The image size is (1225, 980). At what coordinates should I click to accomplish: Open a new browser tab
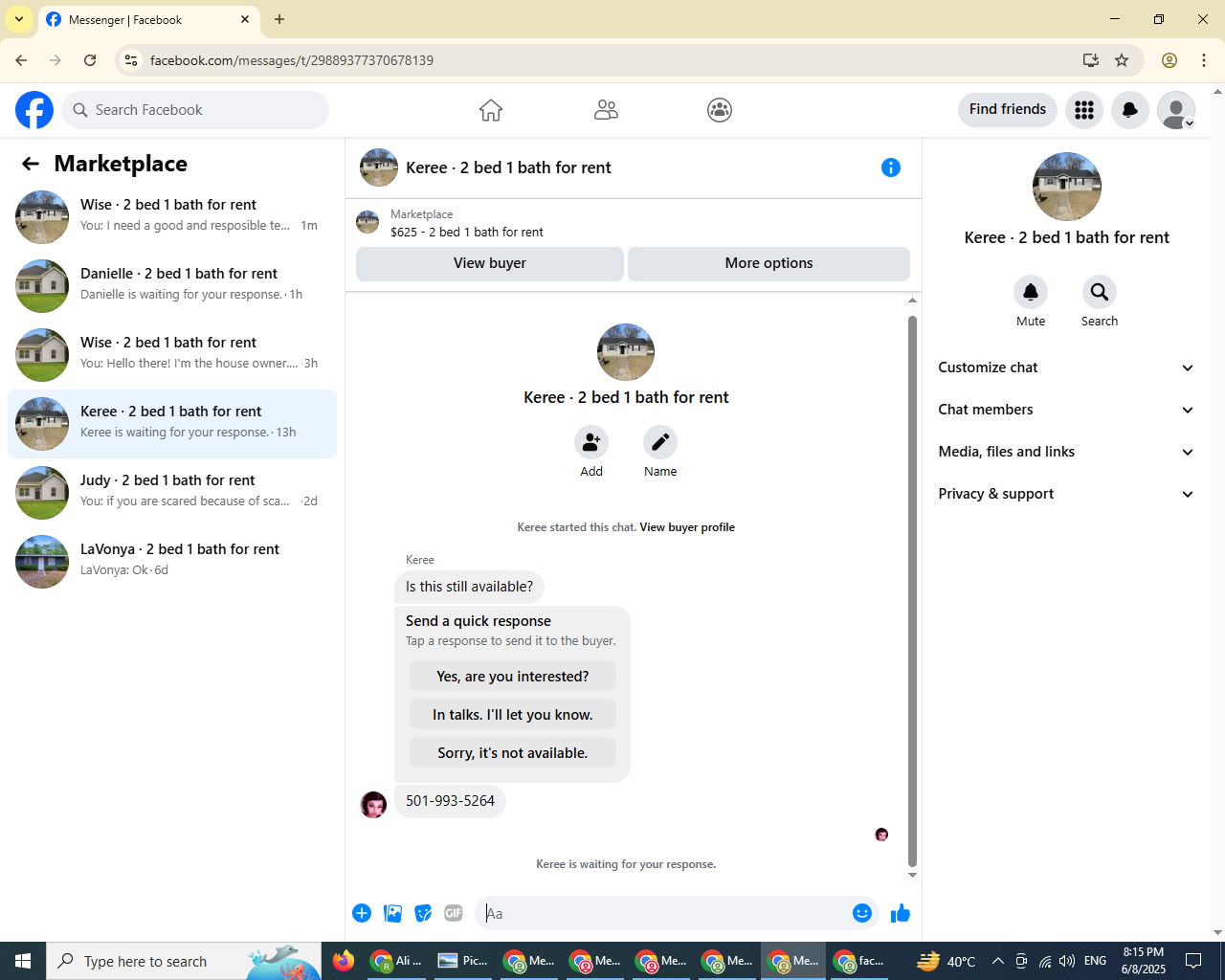click(x=279, y=19)
